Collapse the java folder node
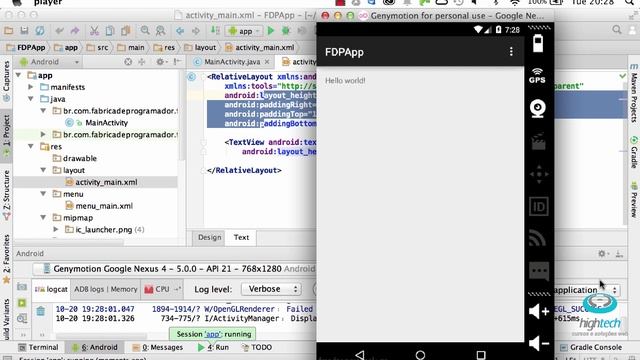 [x=31, y=99]
